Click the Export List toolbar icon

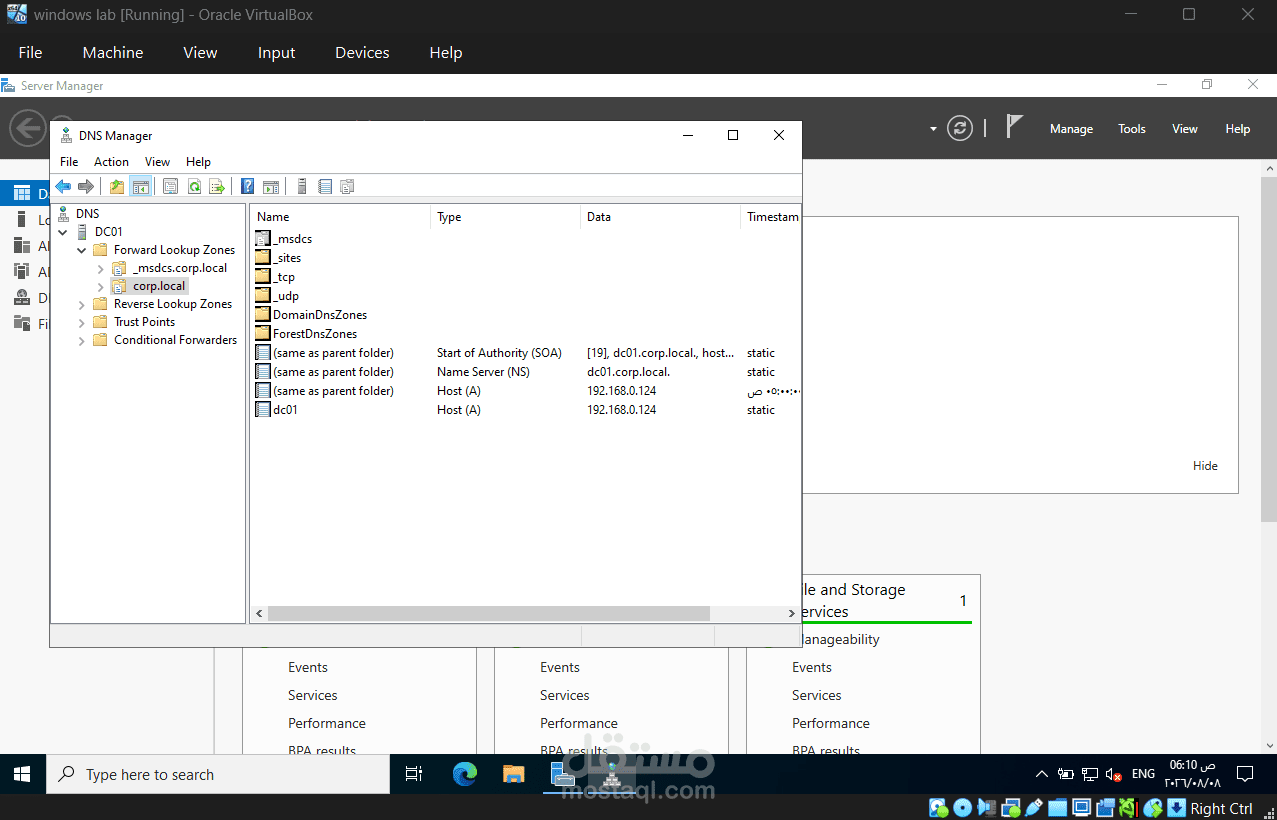point(216,186)
